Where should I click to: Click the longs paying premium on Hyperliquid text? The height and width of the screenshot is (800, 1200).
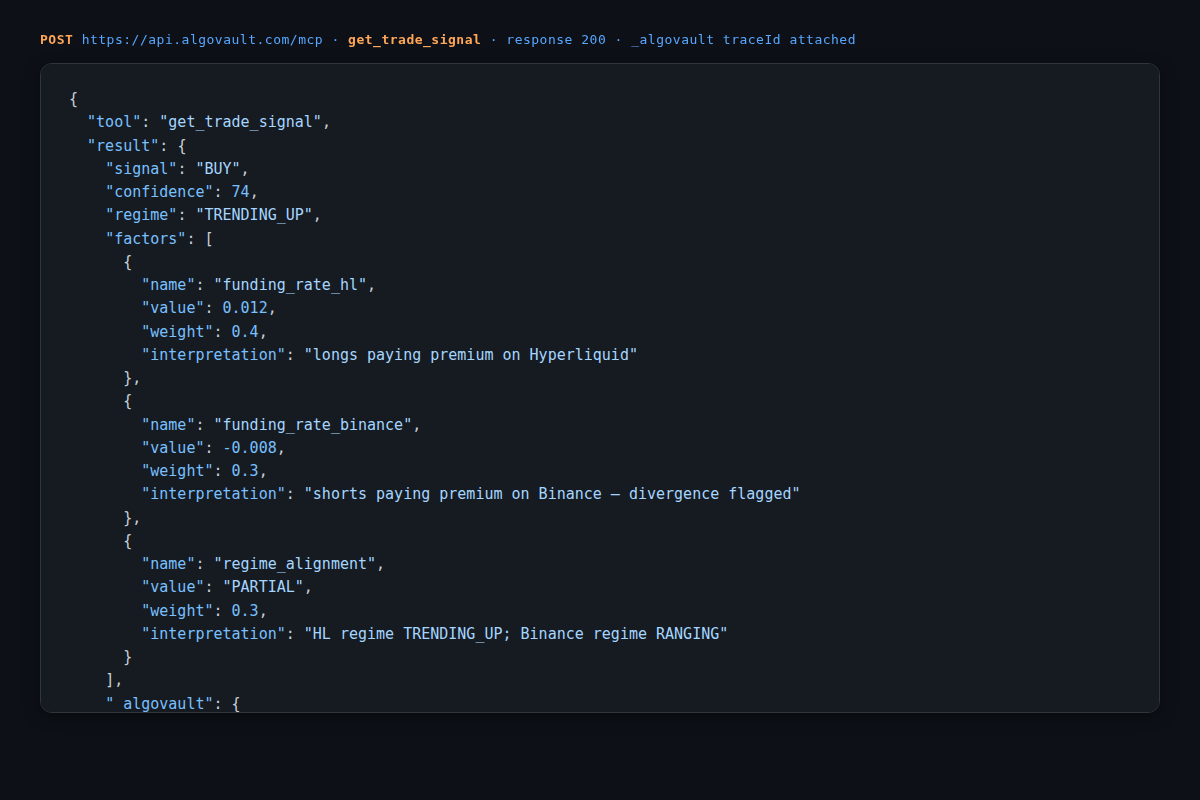tap(471, 354)
